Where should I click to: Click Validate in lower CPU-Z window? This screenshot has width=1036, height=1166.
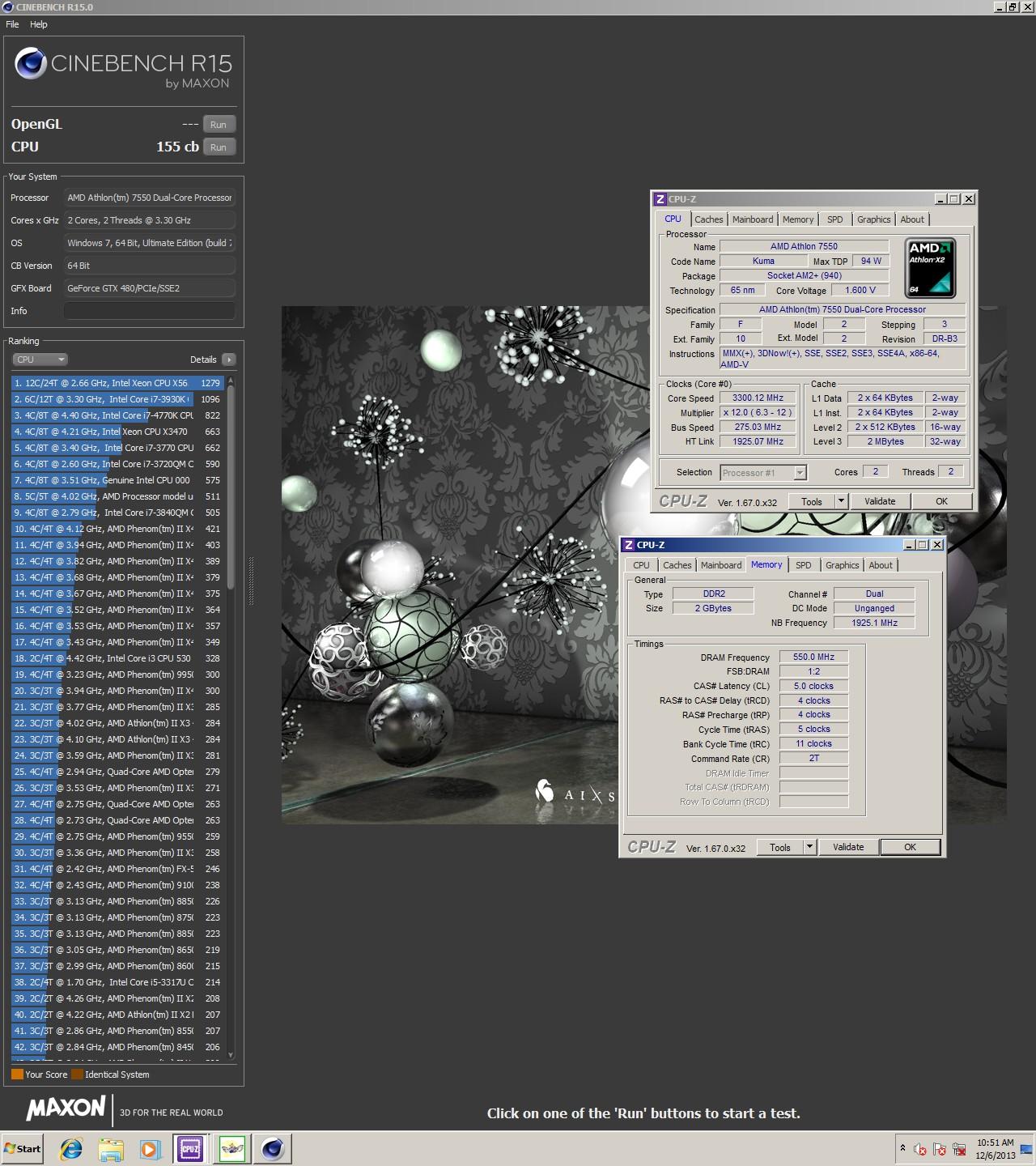click(848, 848)
